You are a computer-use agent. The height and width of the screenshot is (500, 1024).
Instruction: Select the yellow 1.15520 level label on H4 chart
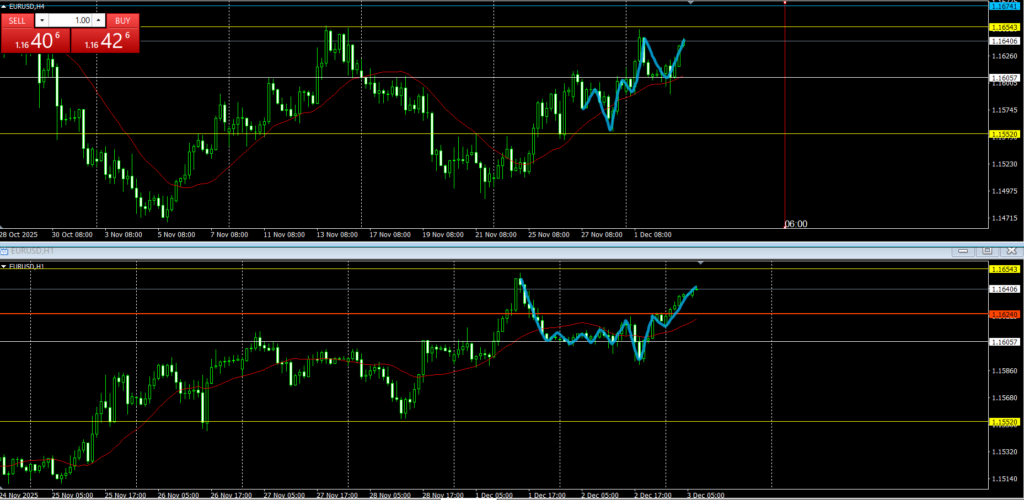point(1003,134)
